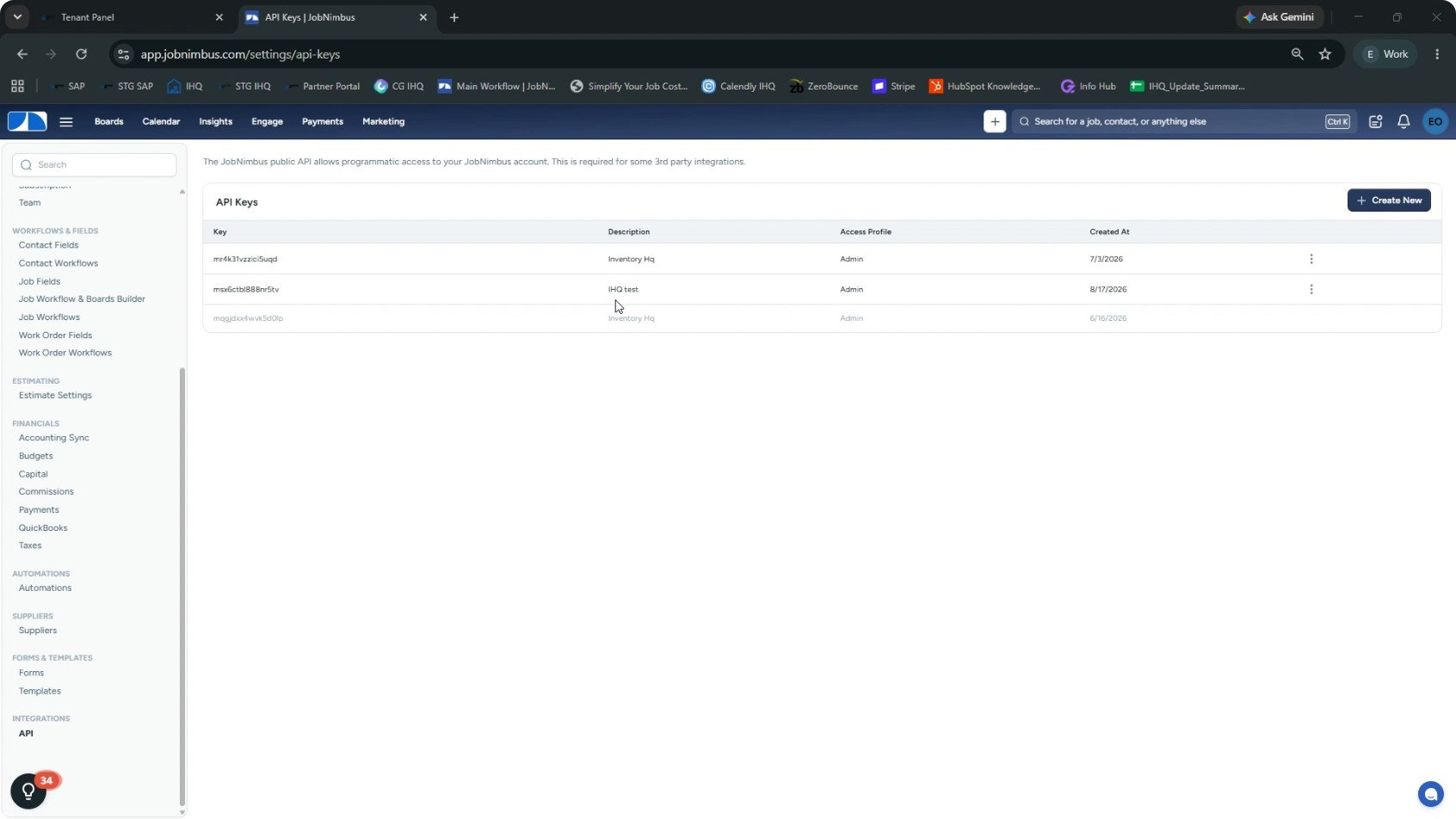Image resolution: width=1456 pixels, height=819 pixels.
Task: Open Contact Fields settings
Action: tap(48, 245)
